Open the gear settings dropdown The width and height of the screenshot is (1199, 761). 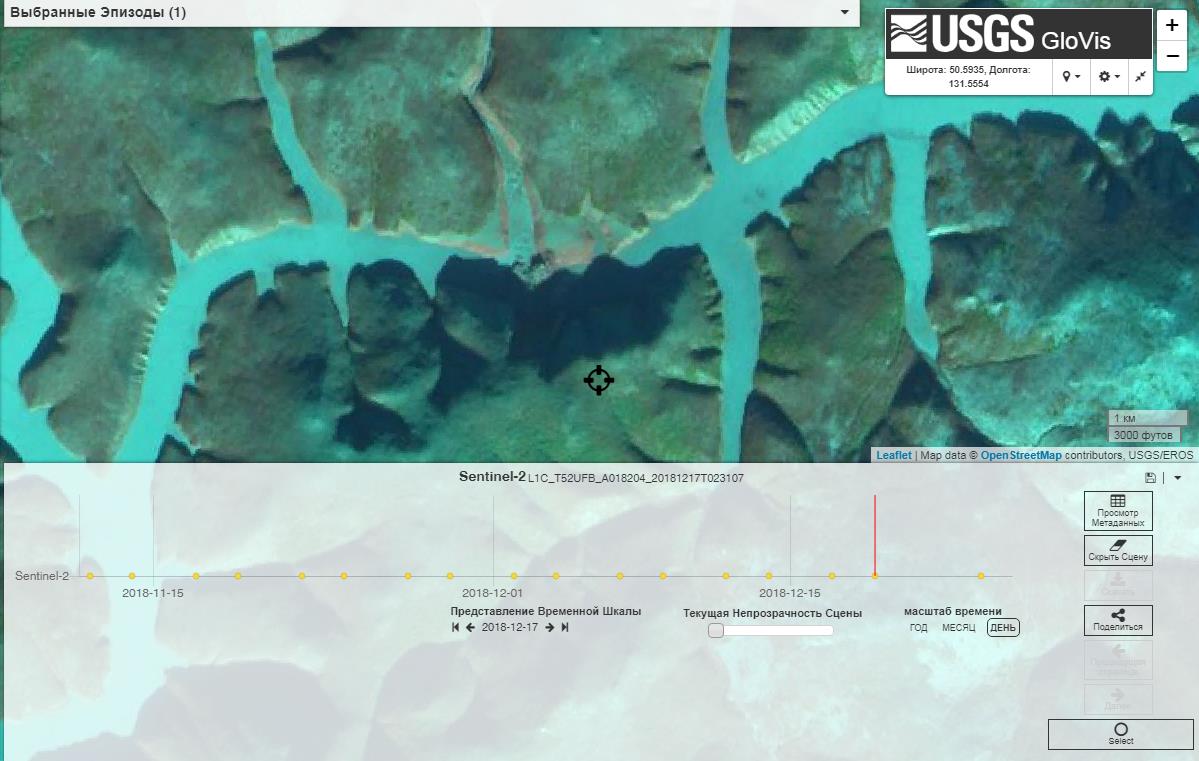pos(1109,77)
